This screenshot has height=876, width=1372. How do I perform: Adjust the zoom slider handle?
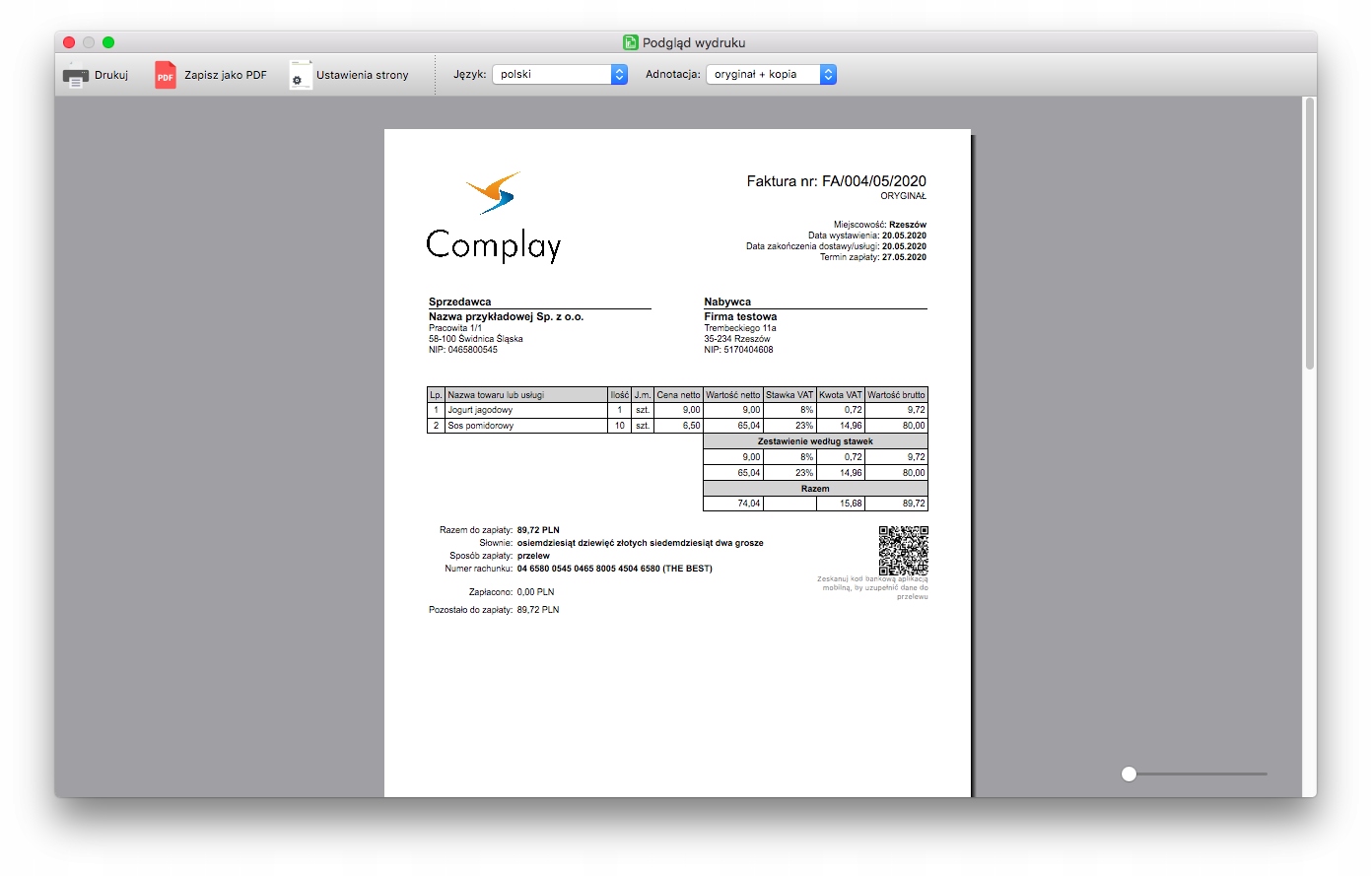tap(1130, 775)
